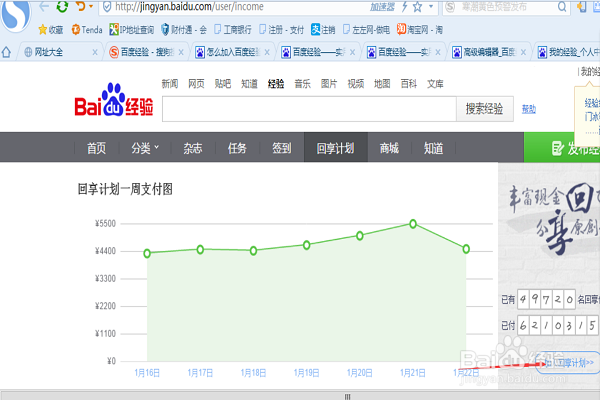
Task: Open the Tenda bookmark
Action: (87, 29)
